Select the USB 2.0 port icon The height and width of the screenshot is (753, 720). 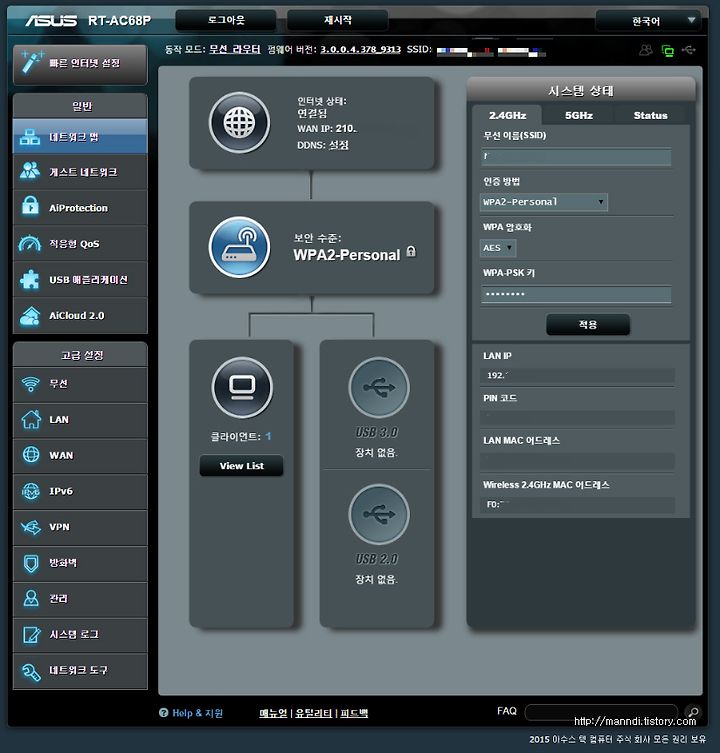(x=379, y=514)
